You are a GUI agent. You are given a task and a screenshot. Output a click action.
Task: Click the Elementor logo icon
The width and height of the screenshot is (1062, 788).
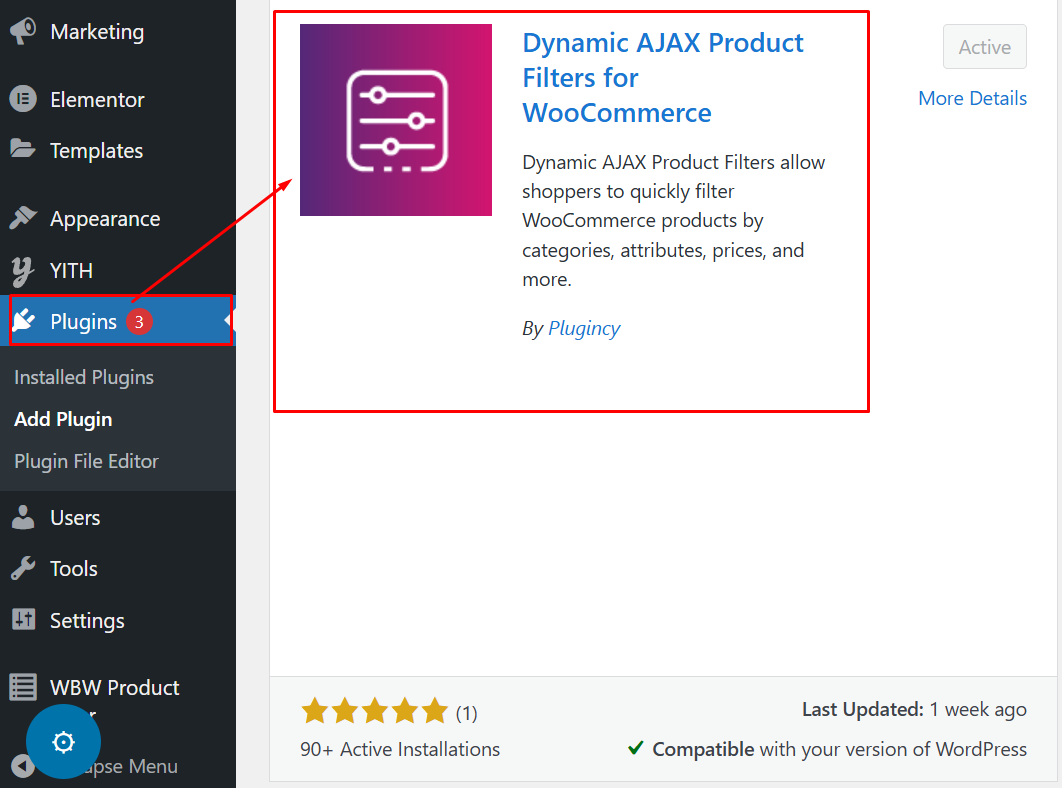(23, 99)
